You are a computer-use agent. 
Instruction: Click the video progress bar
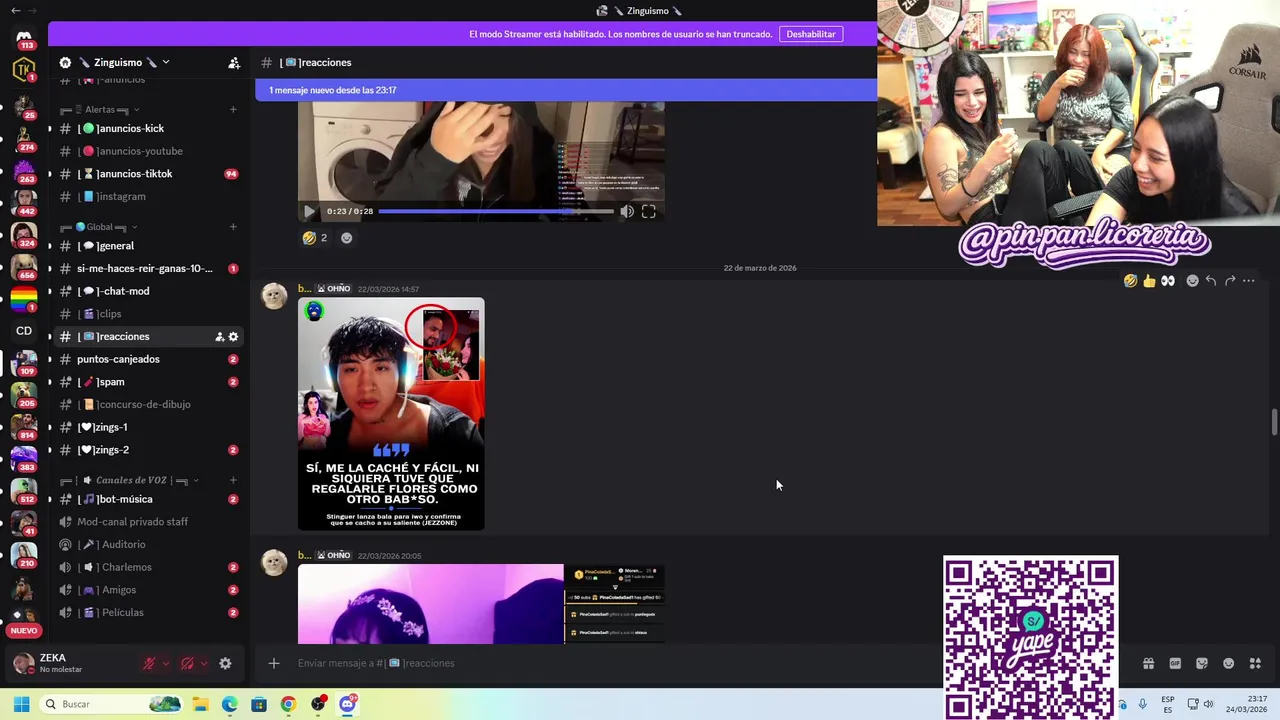click(x=496, y=211)
